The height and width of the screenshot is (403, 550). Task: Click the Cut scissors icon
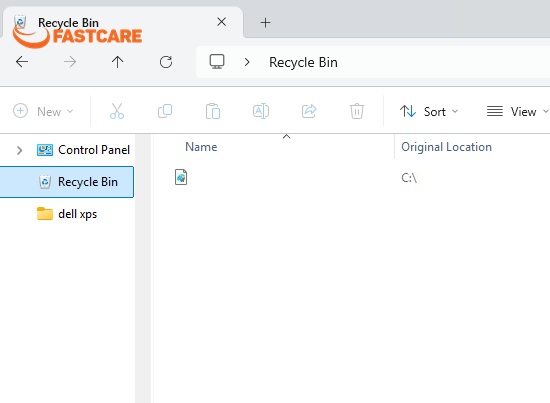coord(117,112)
